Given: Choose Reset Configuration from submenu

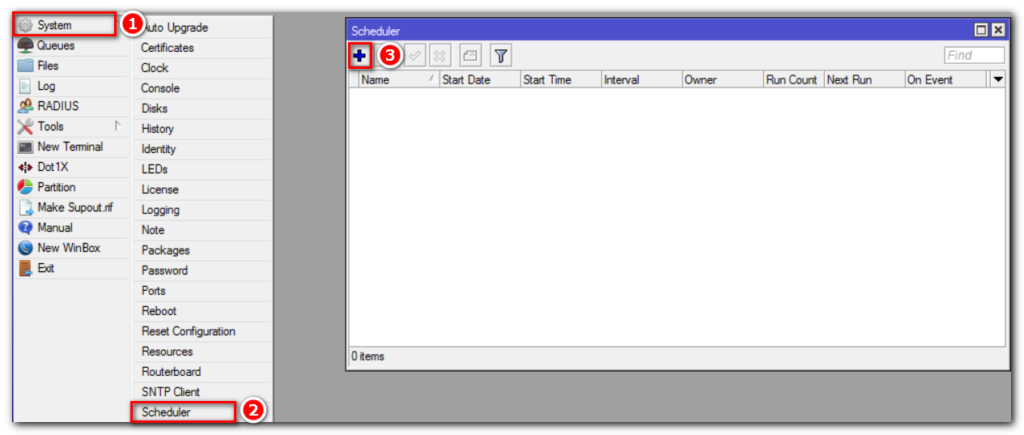Looking at the screenshot, I should (x=188, y=331).
